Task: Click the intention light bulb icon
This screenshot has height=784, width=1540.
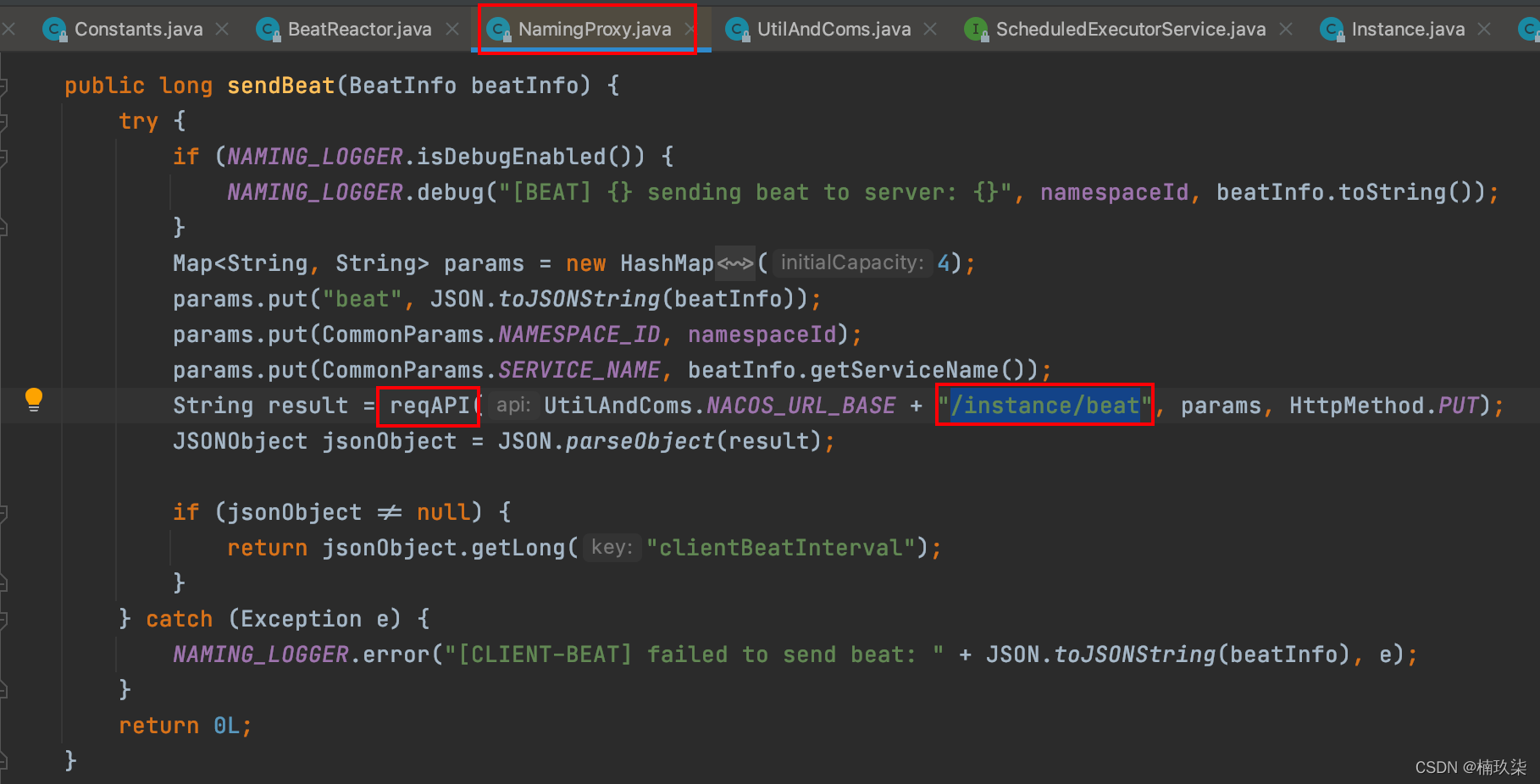Action: (x=34, y=399)
